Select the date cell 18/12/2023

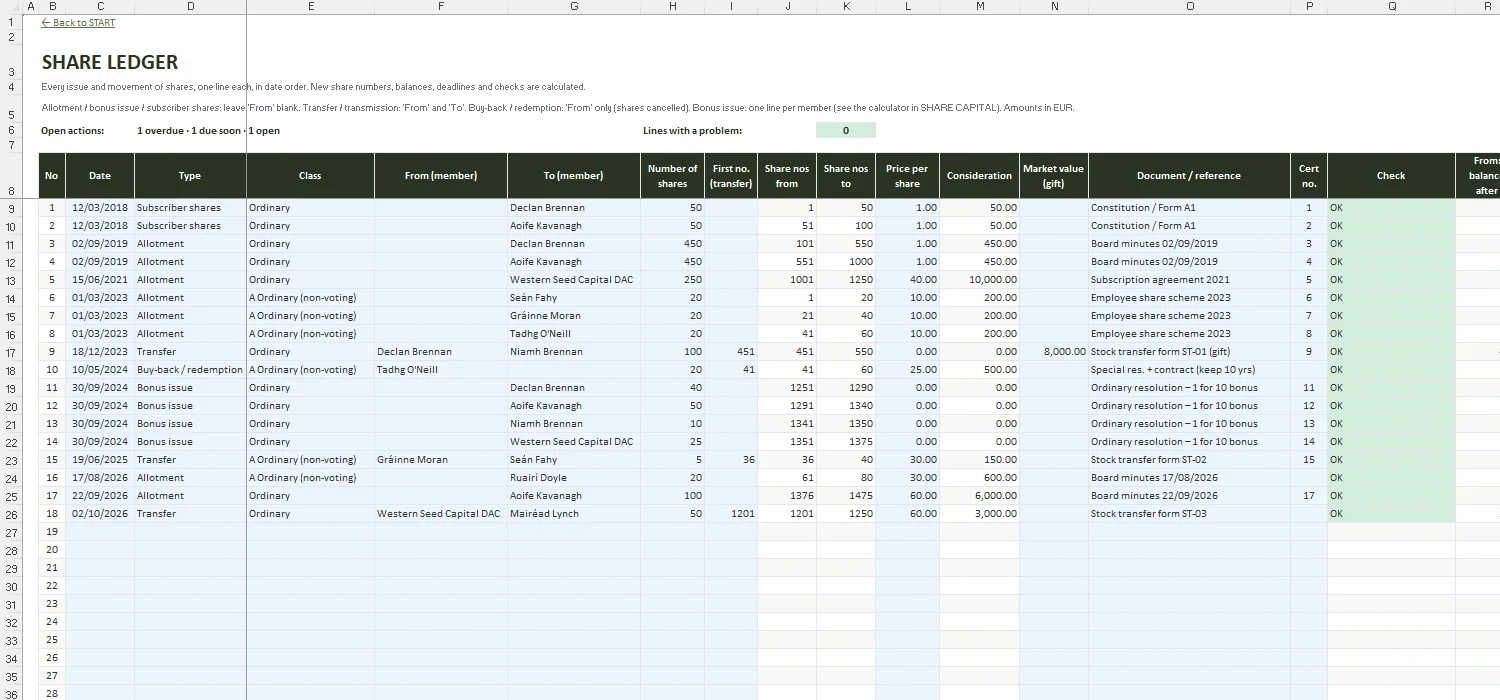point(100,352)
